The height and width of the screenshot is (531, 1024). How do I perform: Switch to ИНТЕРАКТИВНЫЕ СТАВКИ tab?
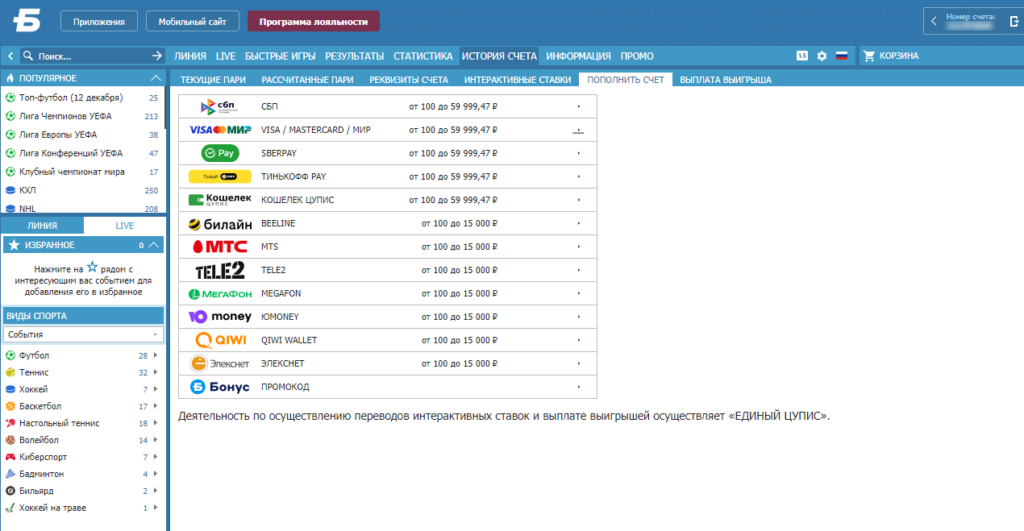click(x=517, y=80)
